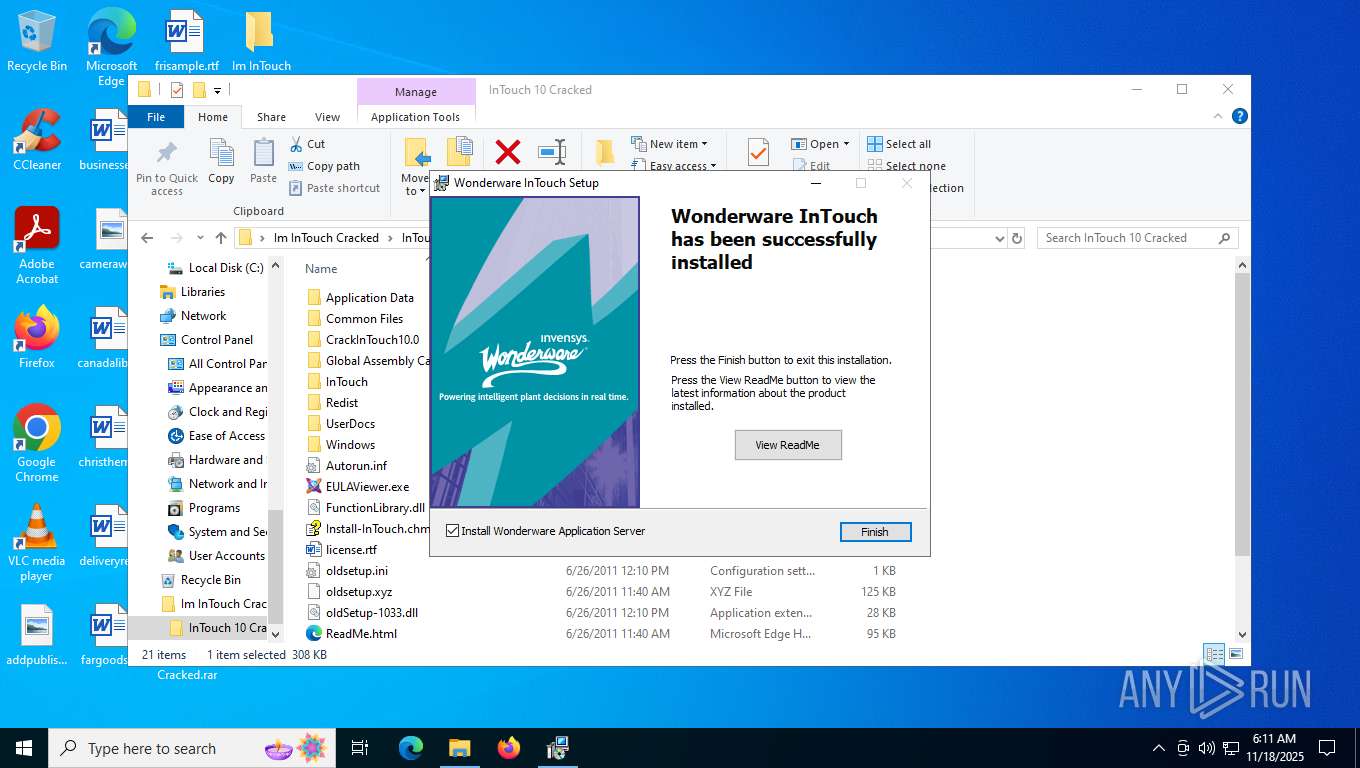Screen dimensions: 1360x768
Task: Open the New item dropdown
Action: point(669,144)
